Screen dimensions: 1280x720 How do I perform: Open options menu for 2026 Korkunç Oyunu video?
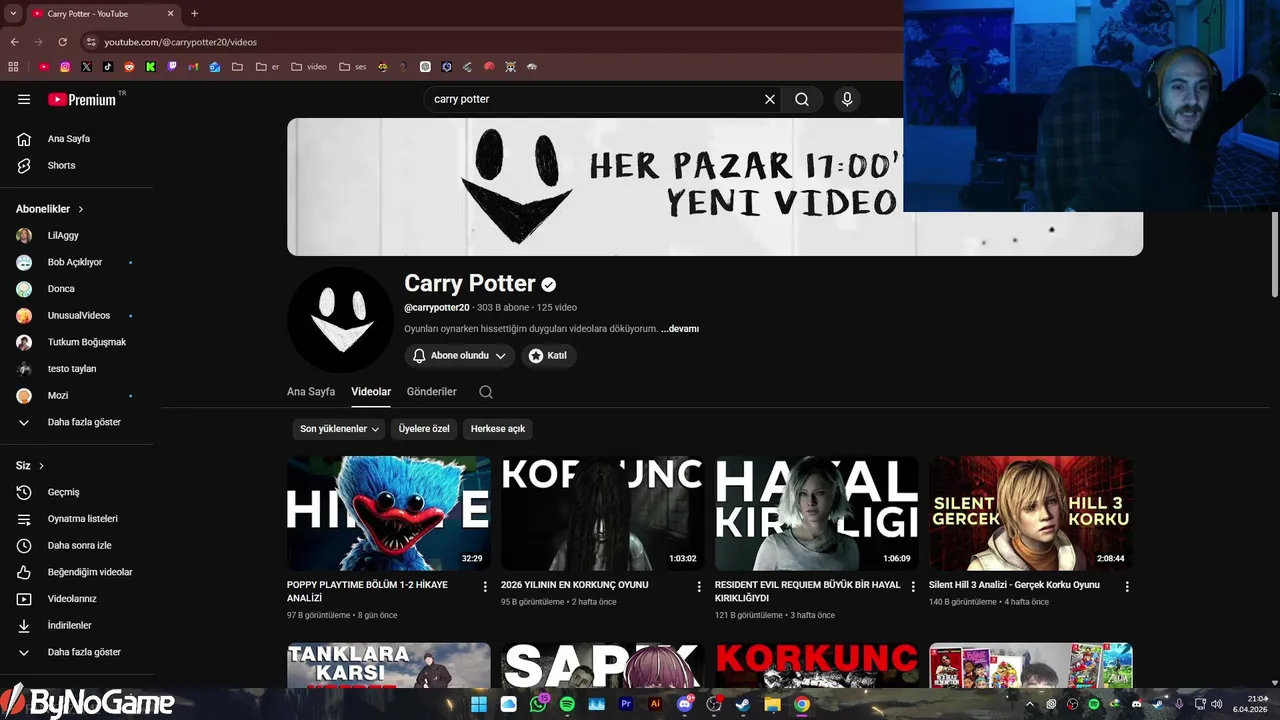[x=699, y=587]
